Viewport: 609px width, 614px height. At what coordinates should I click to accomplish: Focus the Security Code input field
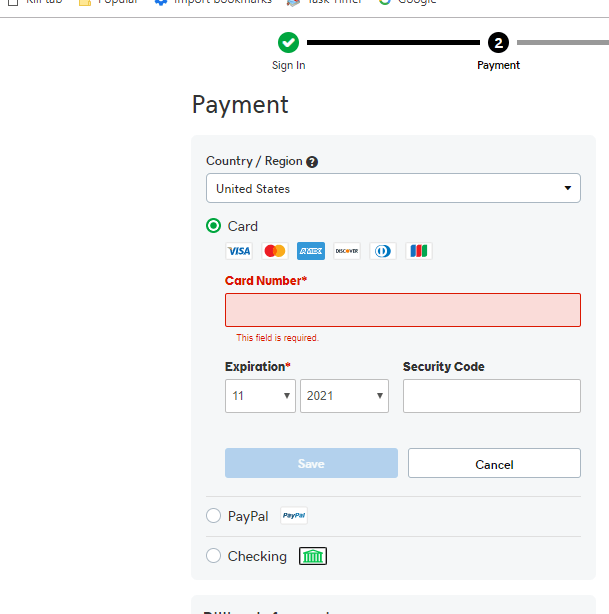[x=492, y=396]
